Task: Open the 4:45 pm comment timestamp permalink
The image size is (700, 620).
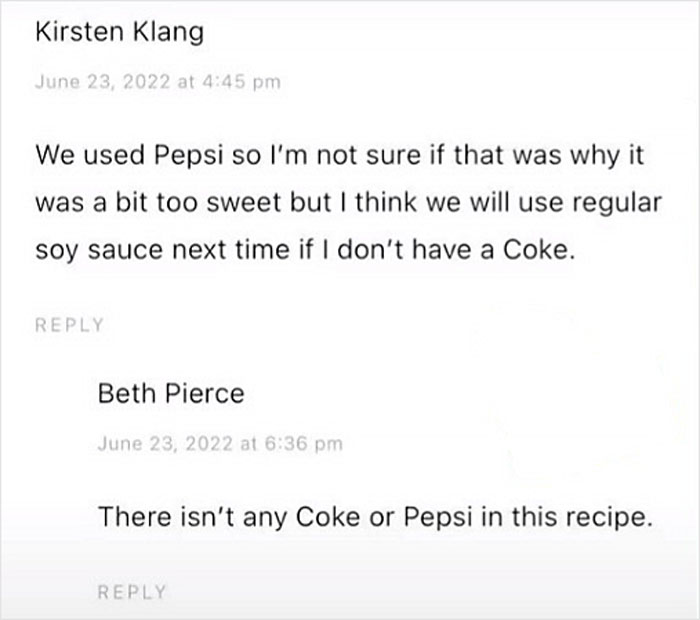Action: (157, 82)
